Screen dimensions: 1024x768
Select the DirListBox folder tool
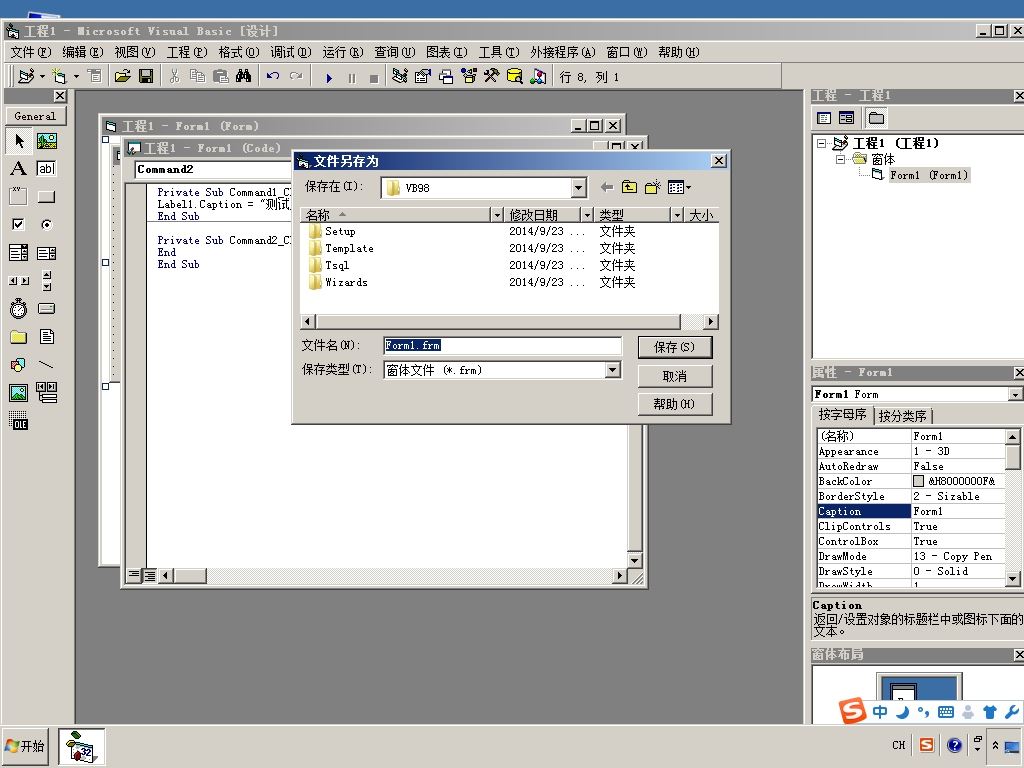(19, 336)
